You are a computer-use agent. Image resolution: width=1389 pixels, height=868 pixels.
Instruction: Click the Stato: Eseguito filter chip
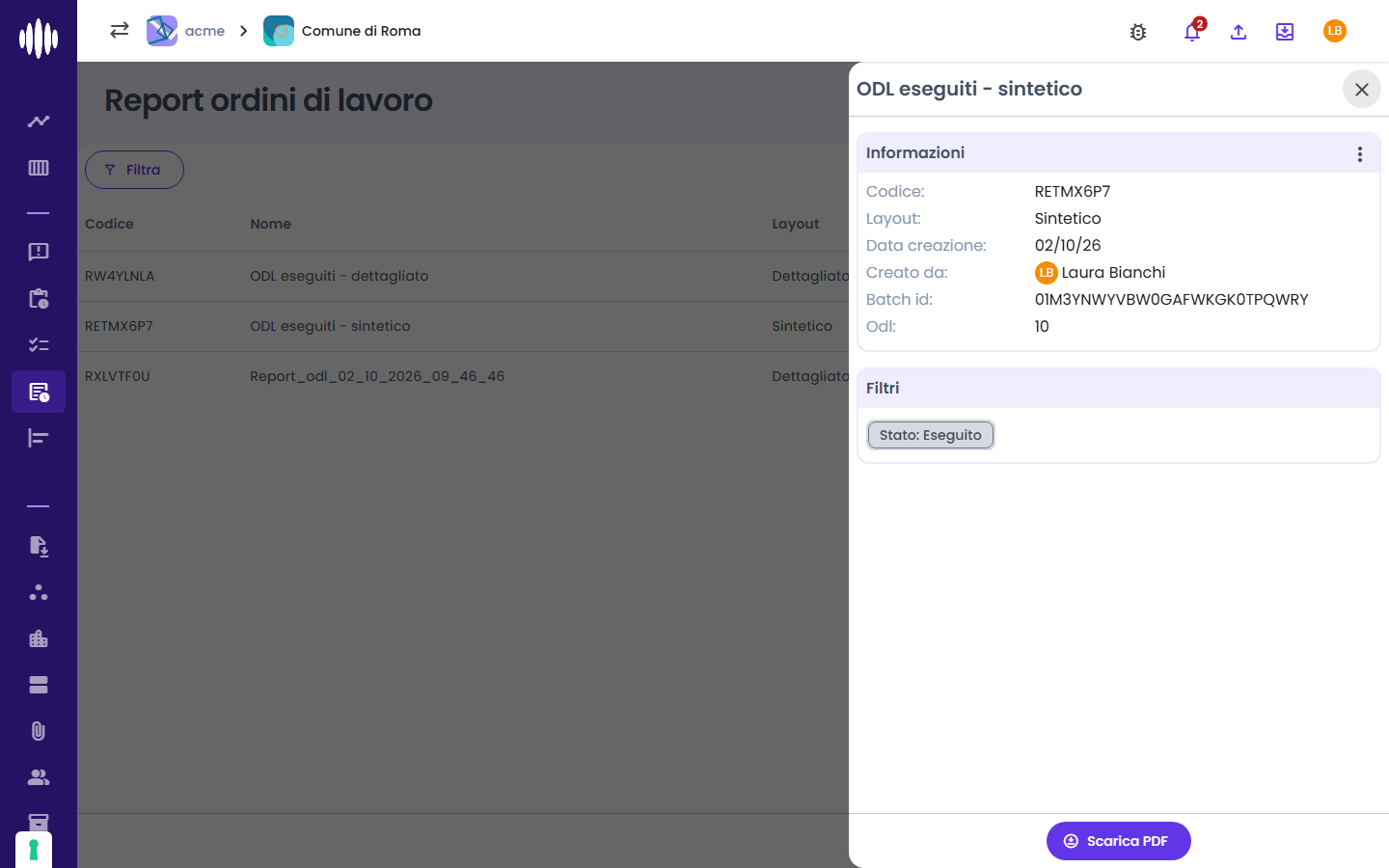[931, 435]
